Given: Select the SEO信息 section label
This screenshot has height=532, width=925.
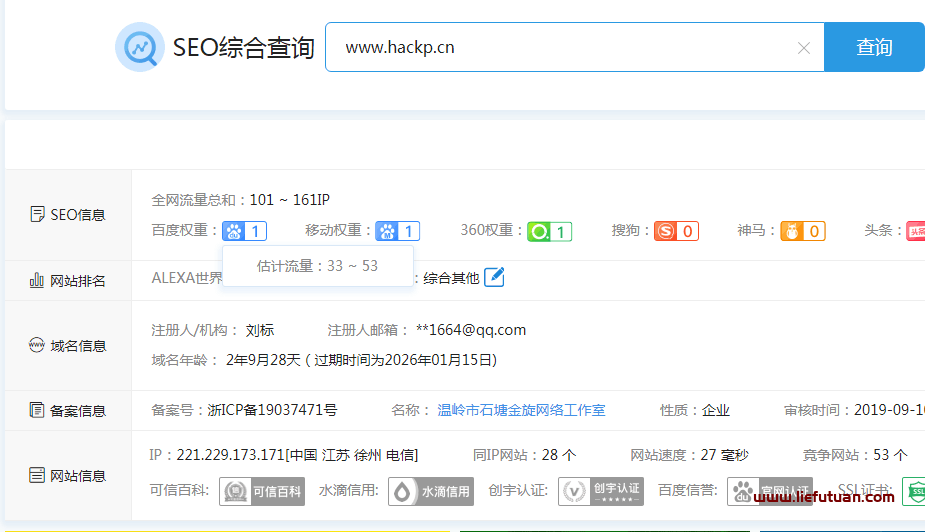Looking at the screenshot, I should click(x=68, y=215).
